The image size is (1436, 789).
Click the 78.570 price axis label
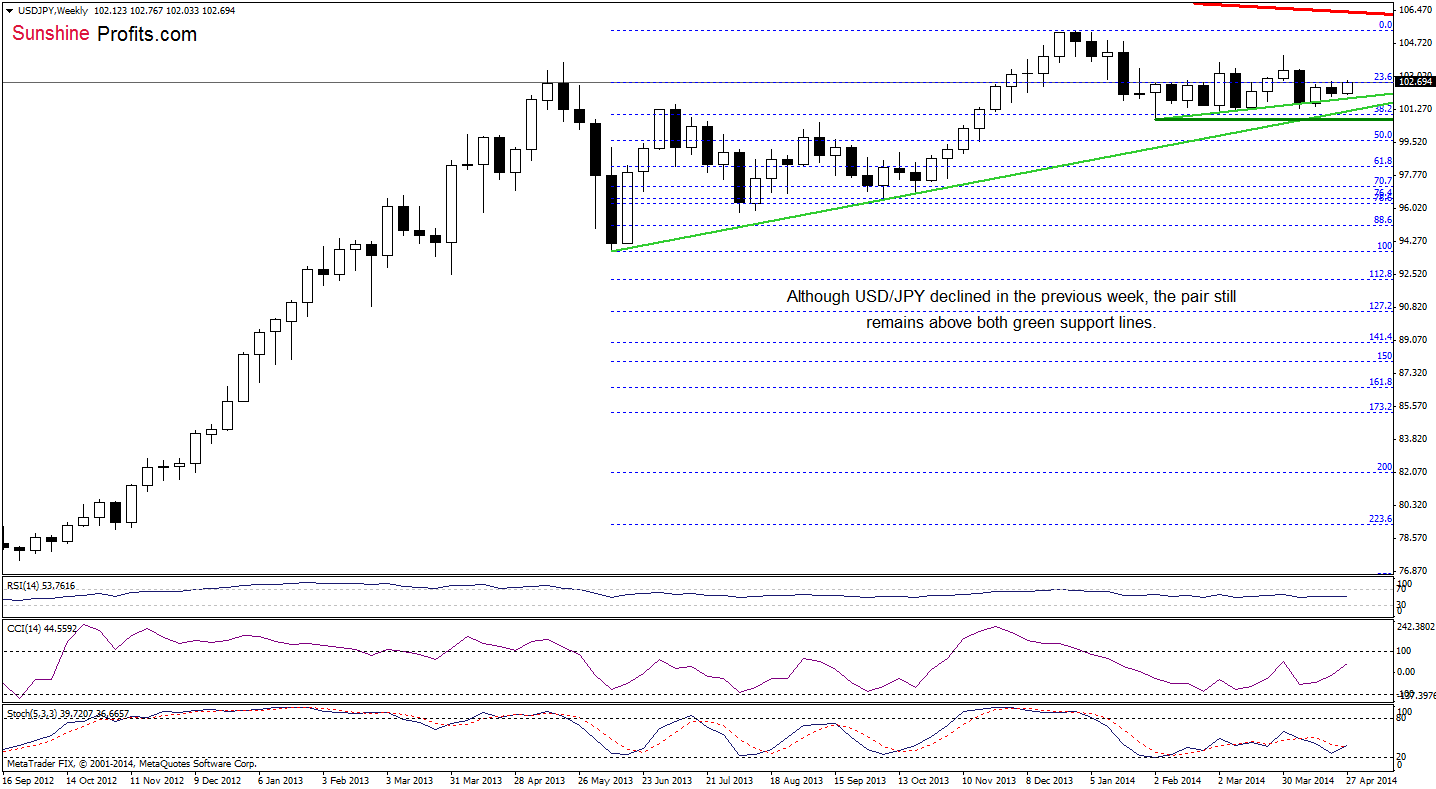coord(1414,538)
